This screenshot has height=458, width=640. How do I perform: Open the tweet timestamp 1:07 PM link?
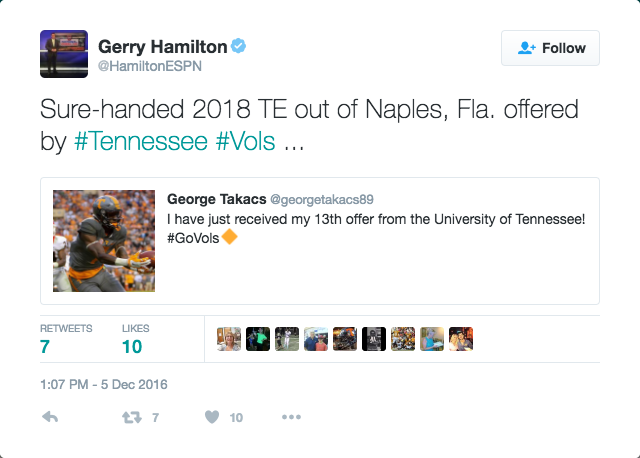click(104, 385)
